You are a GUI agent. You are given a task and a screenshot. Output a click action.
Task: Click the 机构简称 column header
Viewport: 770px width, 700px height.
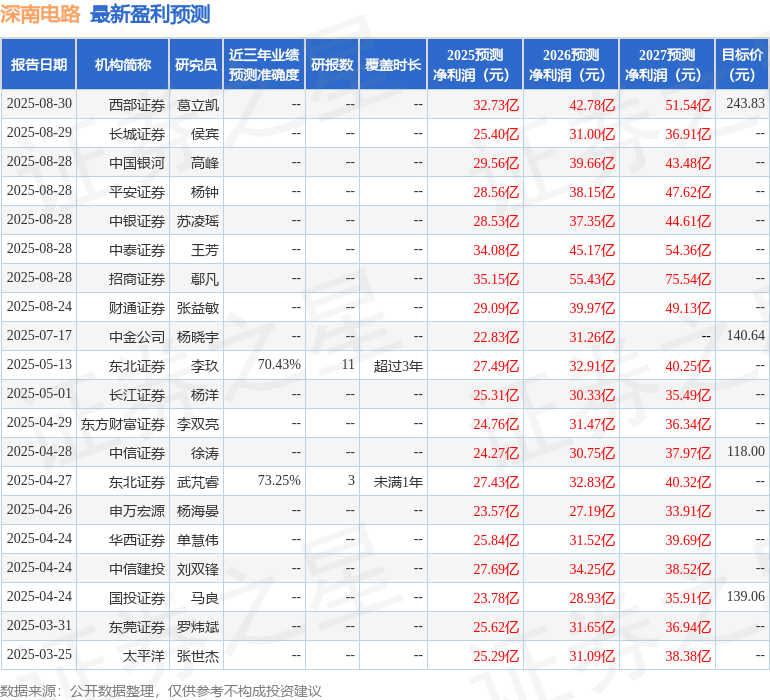[x=122, y=65]
